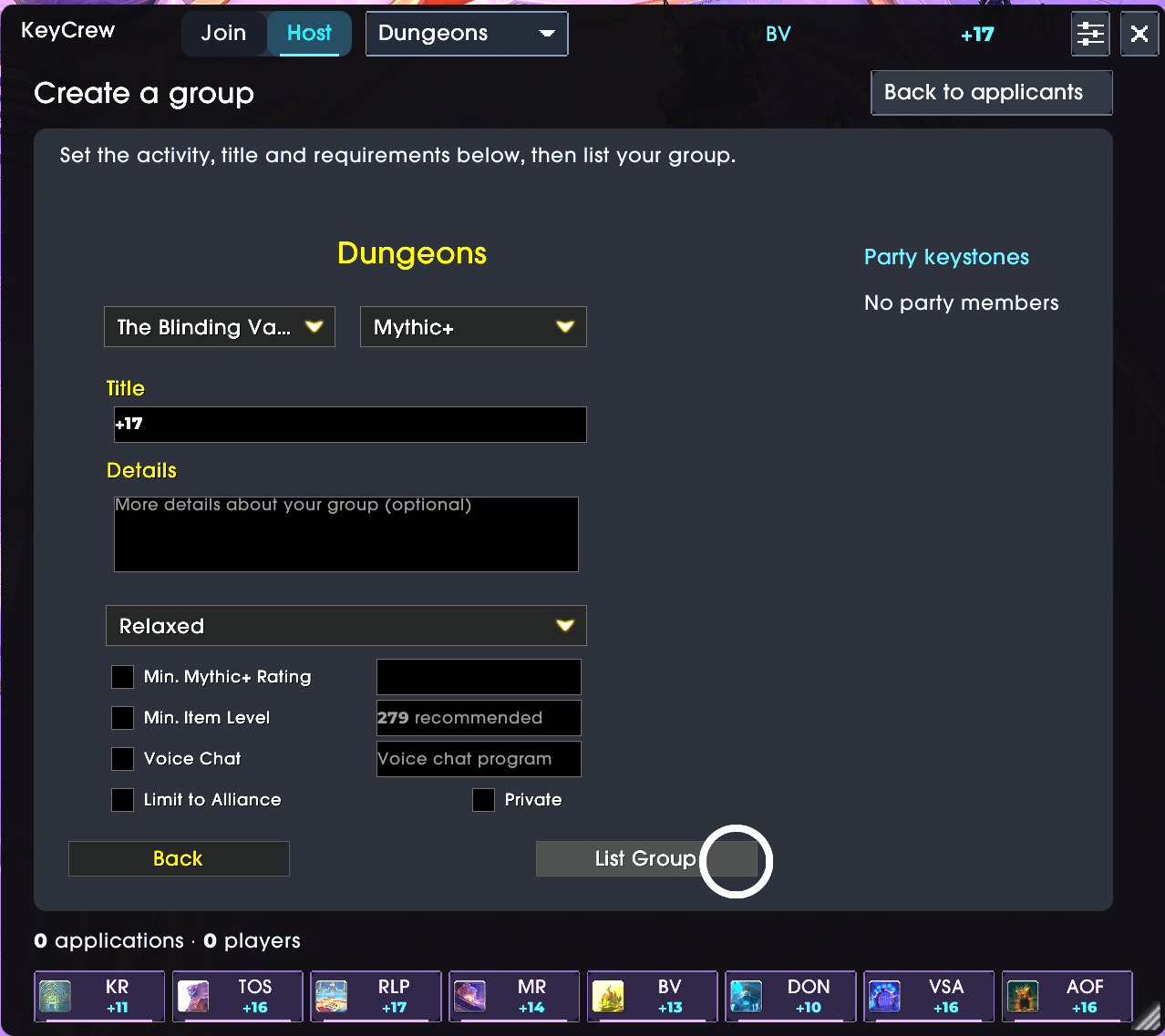Click the BV keystone label in header
This screenshot has height=1036, width=1165.
click(778, 35)
